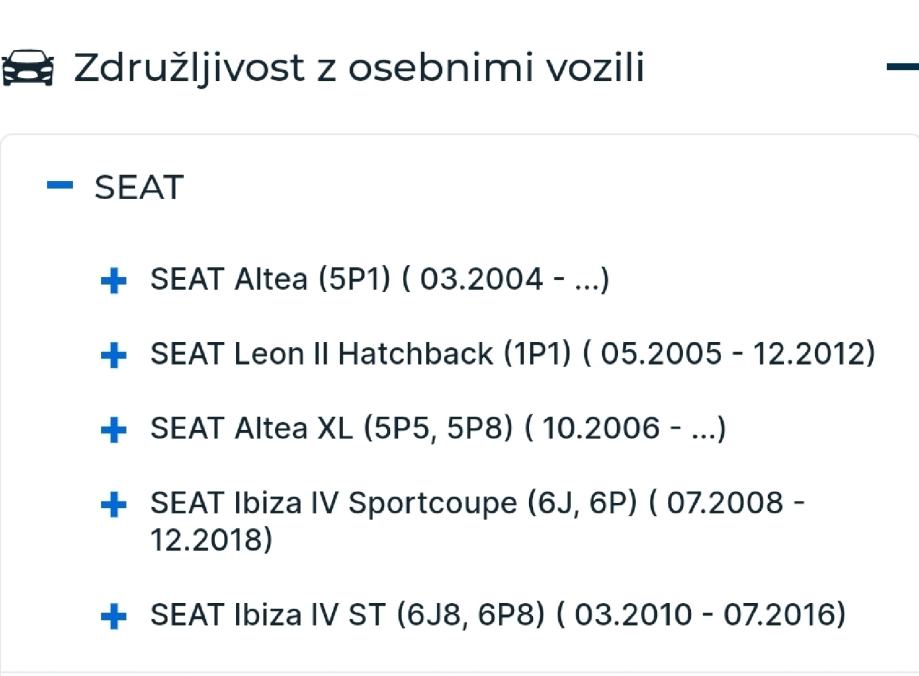Collapse the Združljivost z osebnimi vozili section
The width and height of the screenshot is (919, 676).
coord(902,67)
